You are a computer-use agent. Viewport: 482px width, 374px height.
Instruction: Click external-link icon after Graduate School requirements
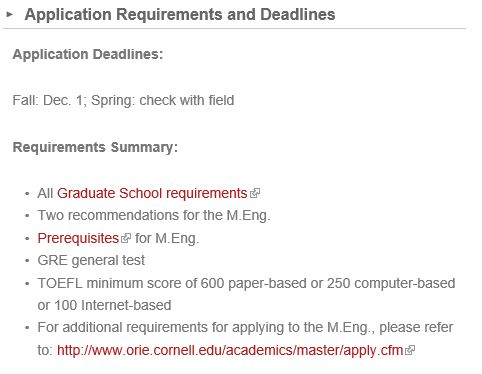[255, 193]
